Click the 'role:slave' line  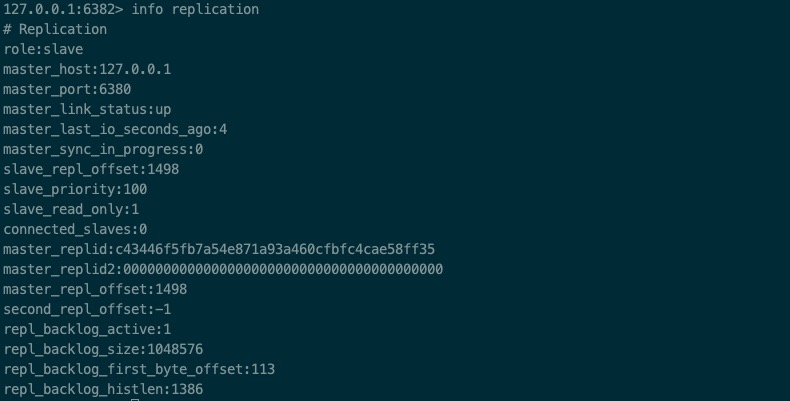43,49
